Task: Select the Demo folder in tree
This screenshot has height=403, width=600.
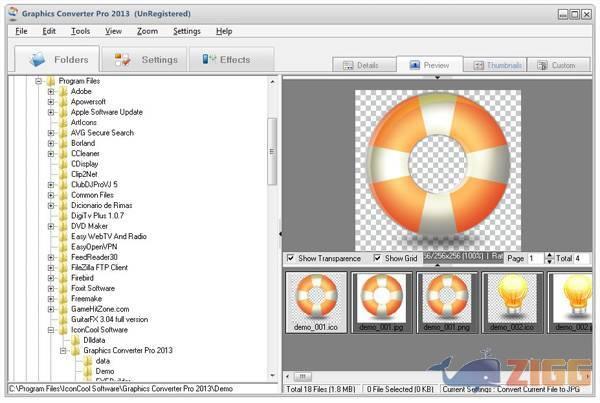Action: 104,371
